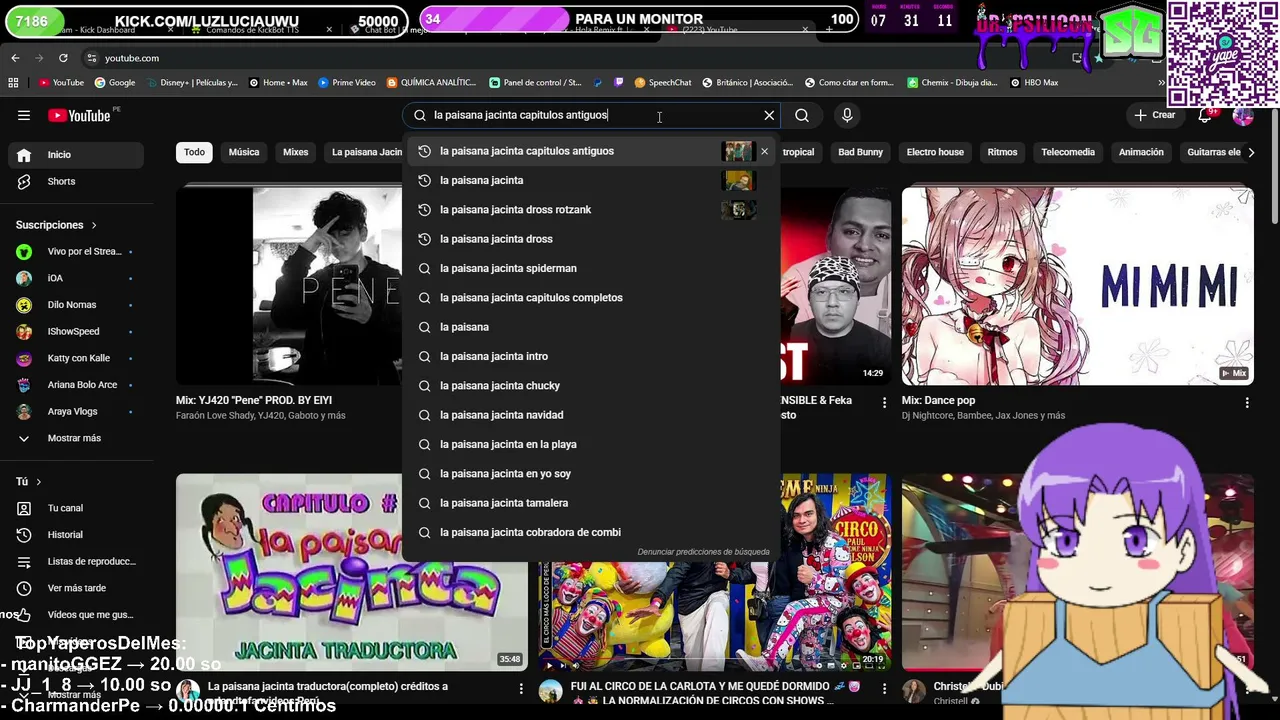Click 'Denunciar predicciones de búsqueda' link
Viewport: 1280px width, 720px height.
(x=704, y=552)
